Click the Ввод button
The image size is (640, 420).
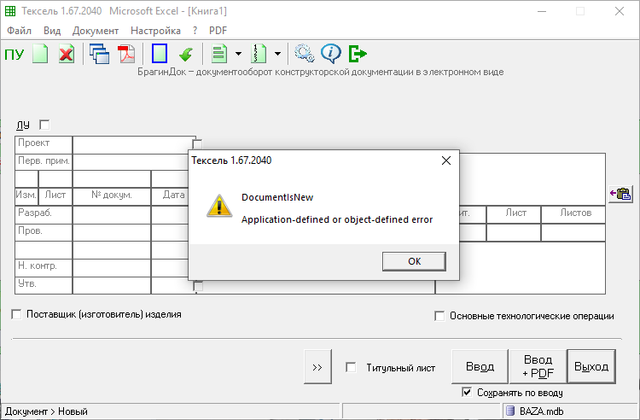pos(480,367)
